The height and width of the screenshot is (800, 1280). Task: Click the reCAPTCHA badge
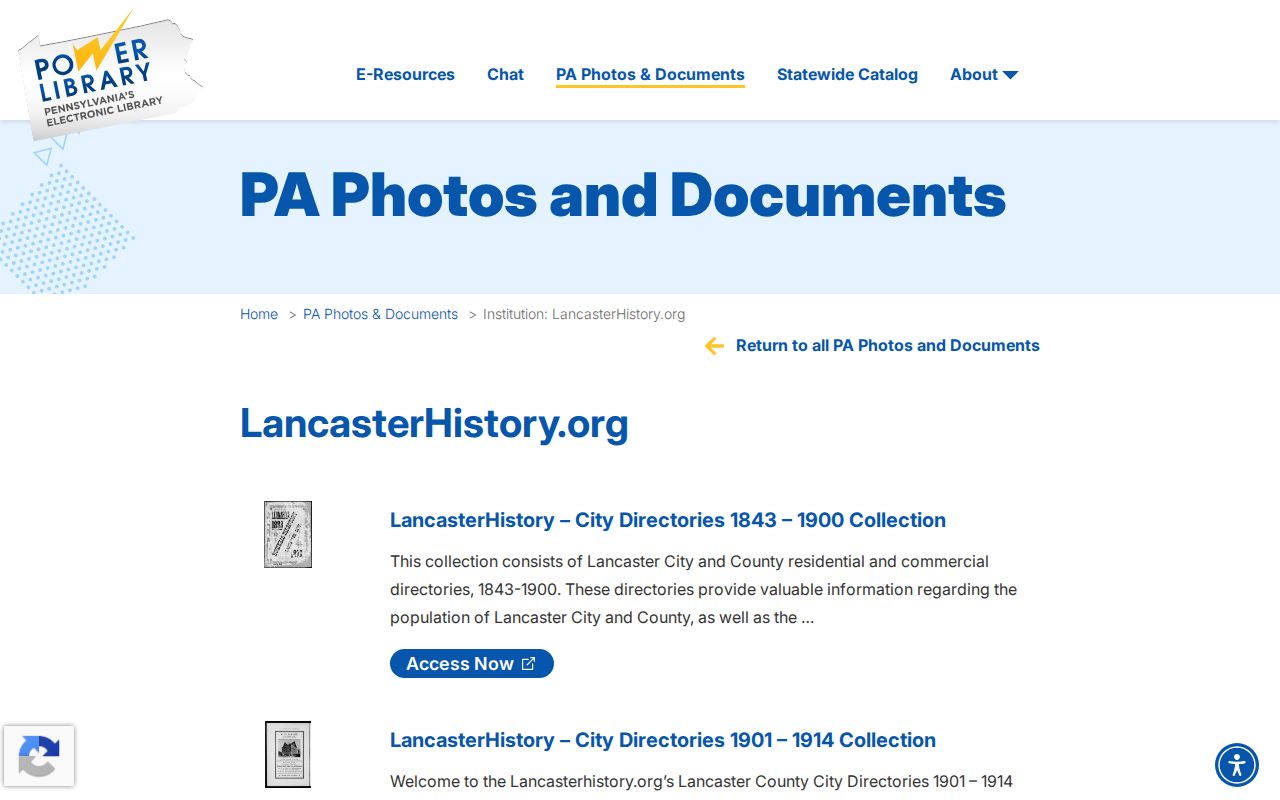pos(39,756)
